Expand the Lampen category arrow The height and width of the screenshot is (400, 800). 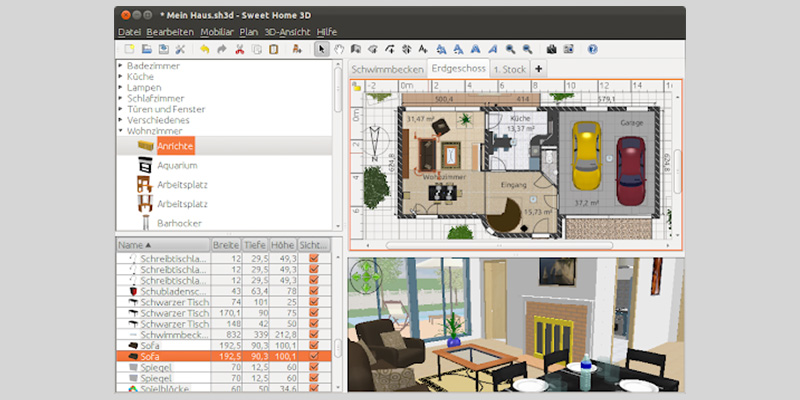coord(121,87)
